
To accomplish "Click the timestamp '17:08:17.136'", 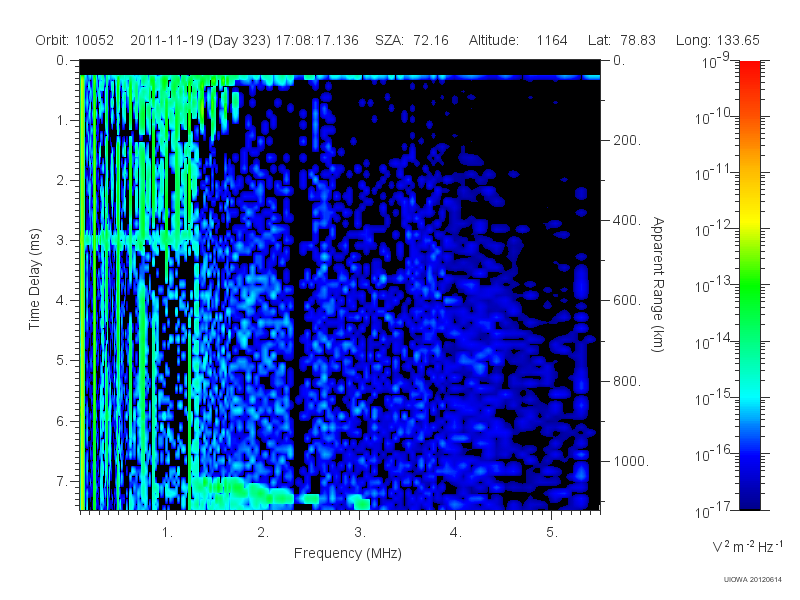I will click(x=317, y=40).
